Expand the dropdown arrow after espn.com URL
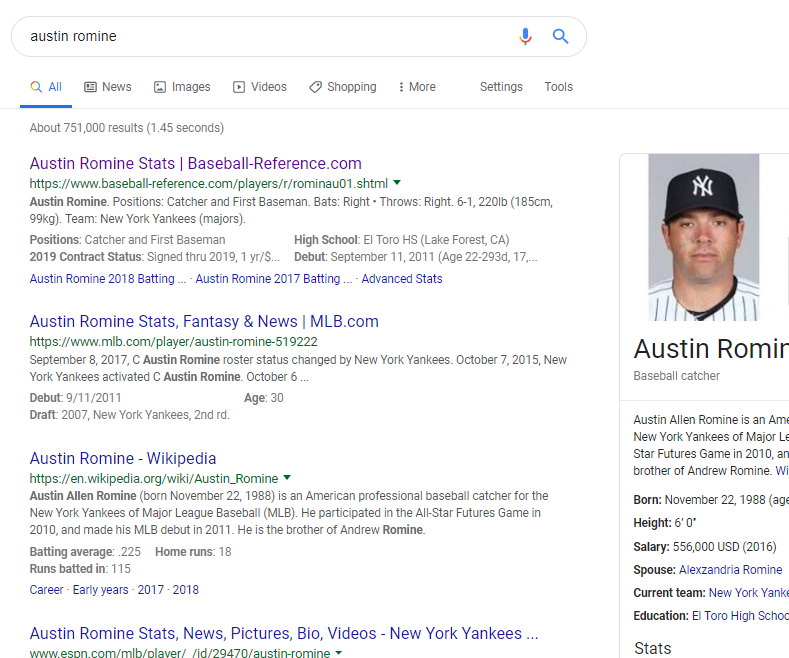Screen dimensions: 789x658 [339, 652]
